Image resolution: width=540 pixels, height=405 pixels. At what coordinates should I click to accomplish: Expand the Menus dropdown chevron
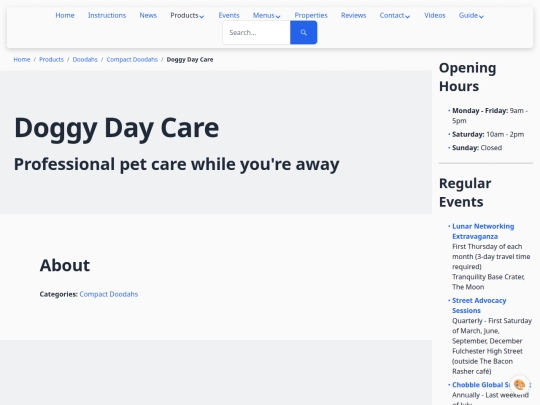[278, 16]
